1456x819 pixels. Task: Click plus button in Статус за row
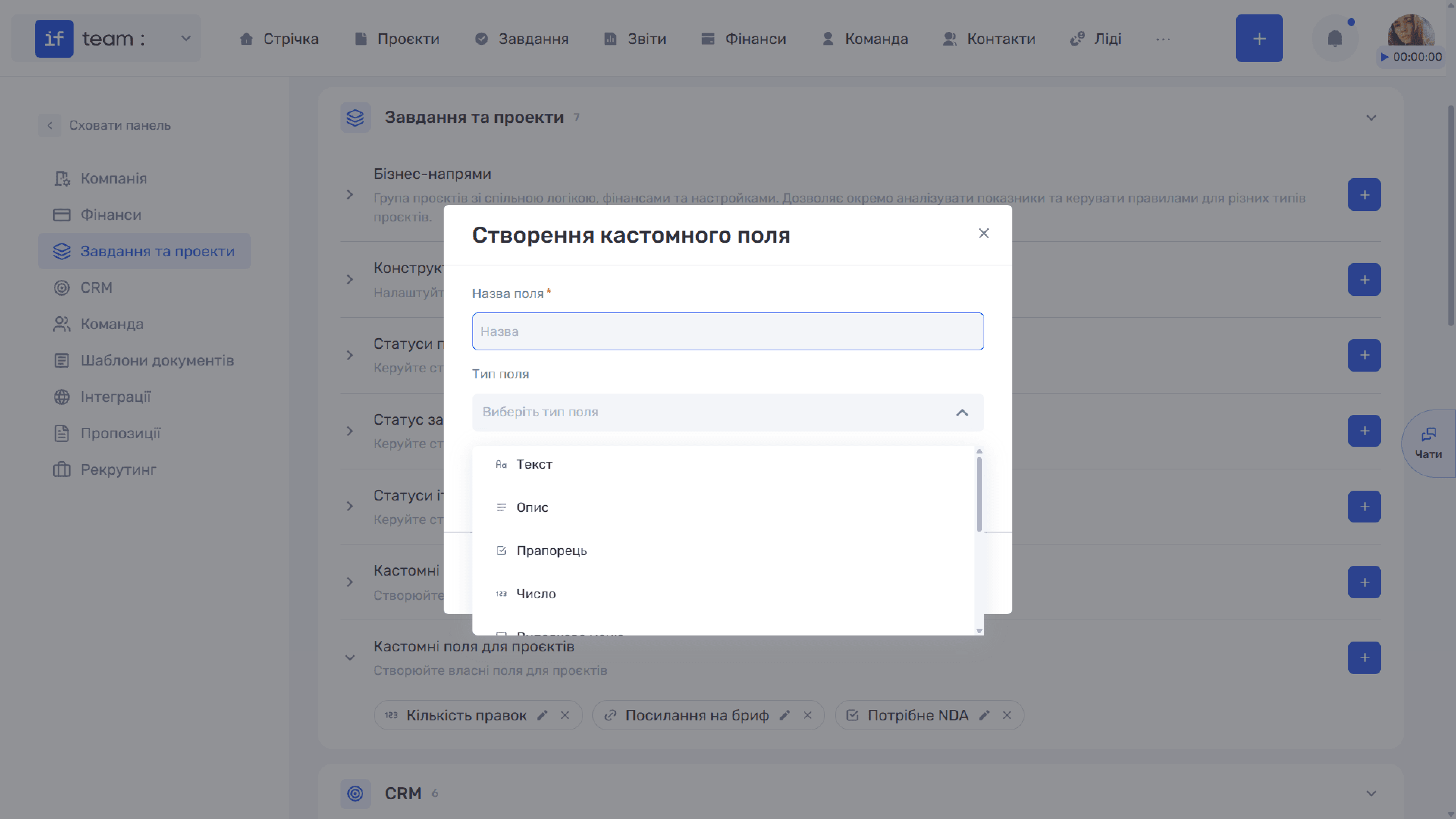pos(1365,431)
